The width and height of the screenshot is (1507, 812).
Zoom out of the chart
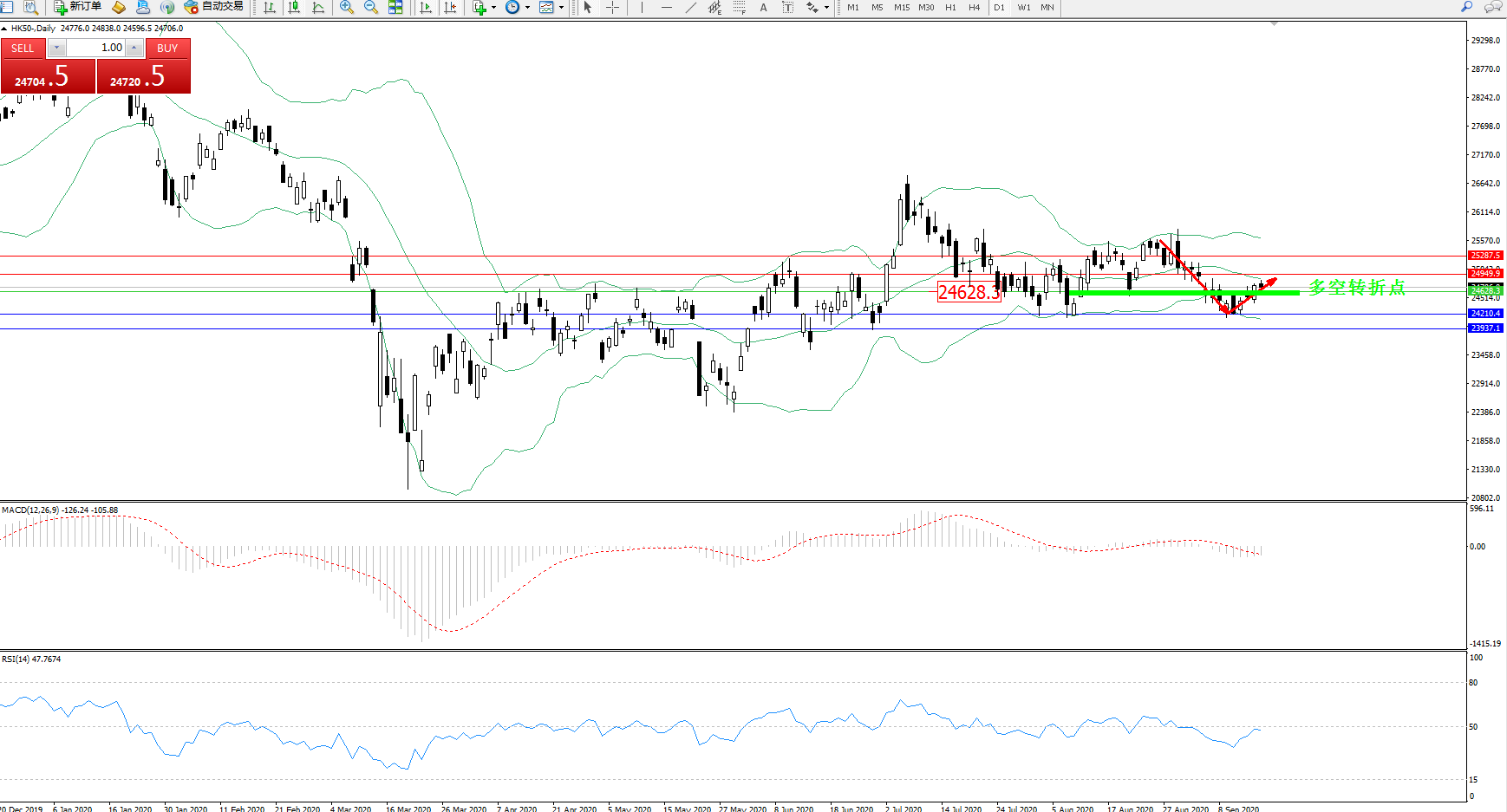click(x=371, y=7)
